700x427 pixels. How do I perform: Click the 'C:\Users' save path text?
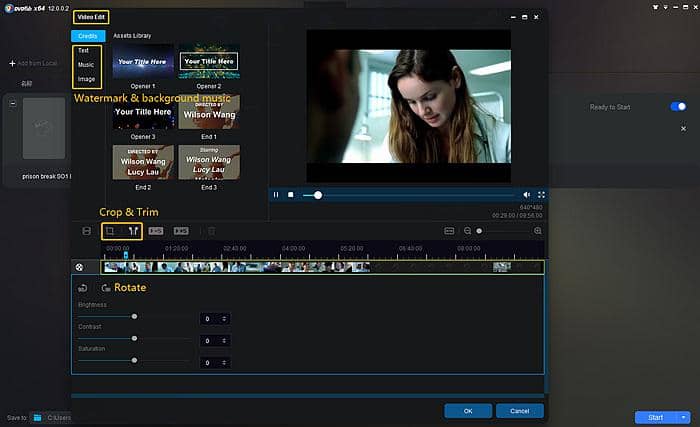click(59, 418)
